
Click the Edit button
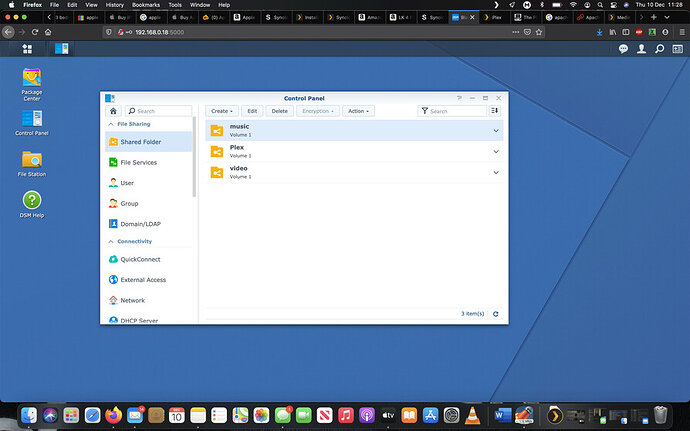(x=252, y=111)
